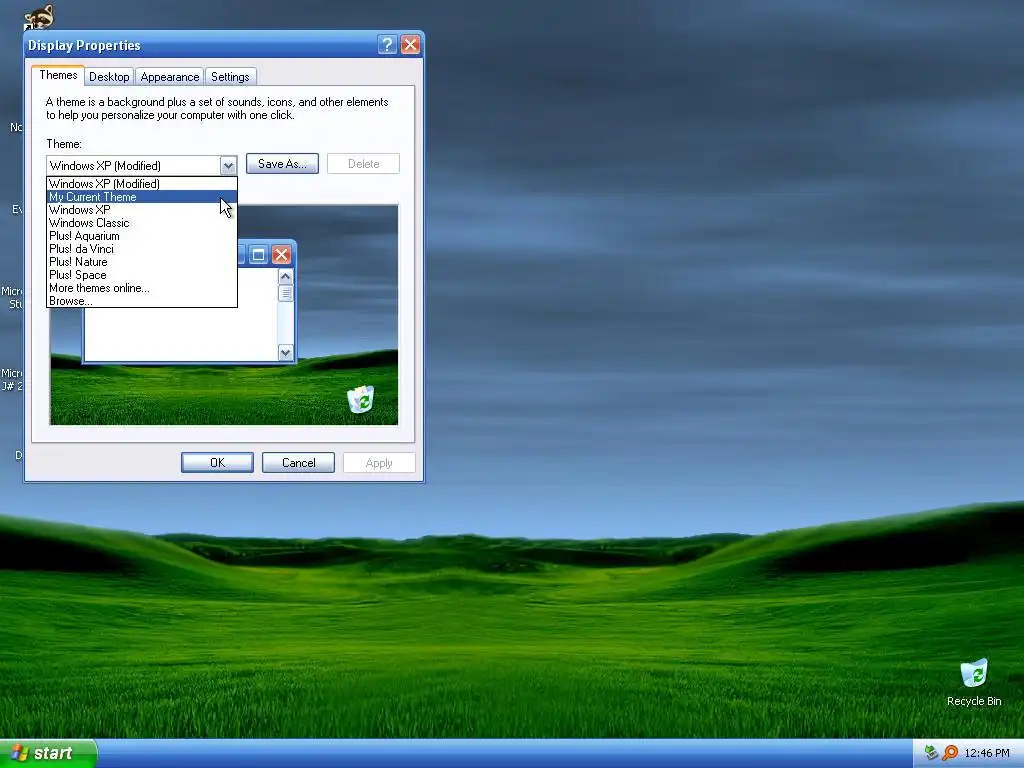The width and height of the screenshot is (1024, 768).
Task: Open the Start menu
Action: 48,753
